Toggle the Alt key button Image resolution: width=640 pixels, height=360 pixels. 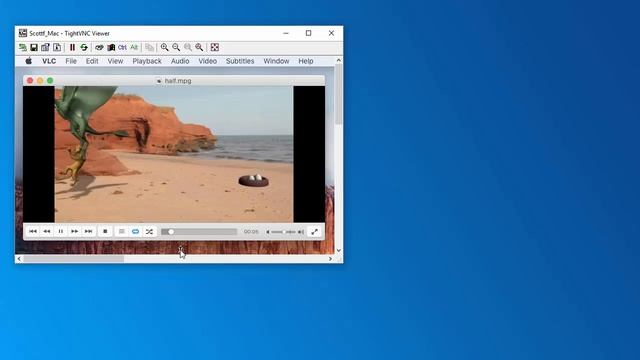point(134,47)
